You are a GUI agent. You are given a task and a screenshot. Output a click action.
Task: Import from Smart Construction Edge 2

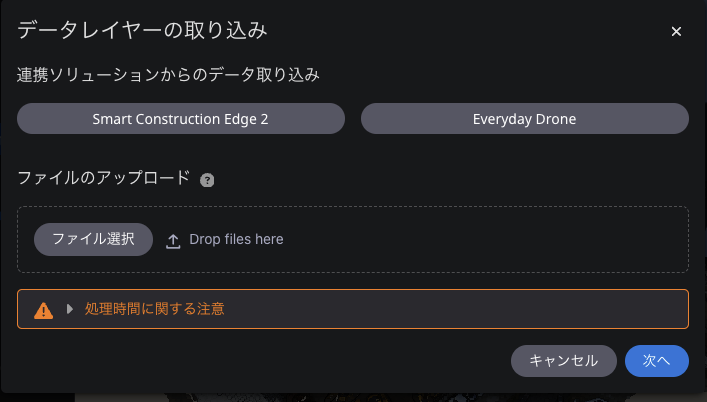click(x=181, y=119)
